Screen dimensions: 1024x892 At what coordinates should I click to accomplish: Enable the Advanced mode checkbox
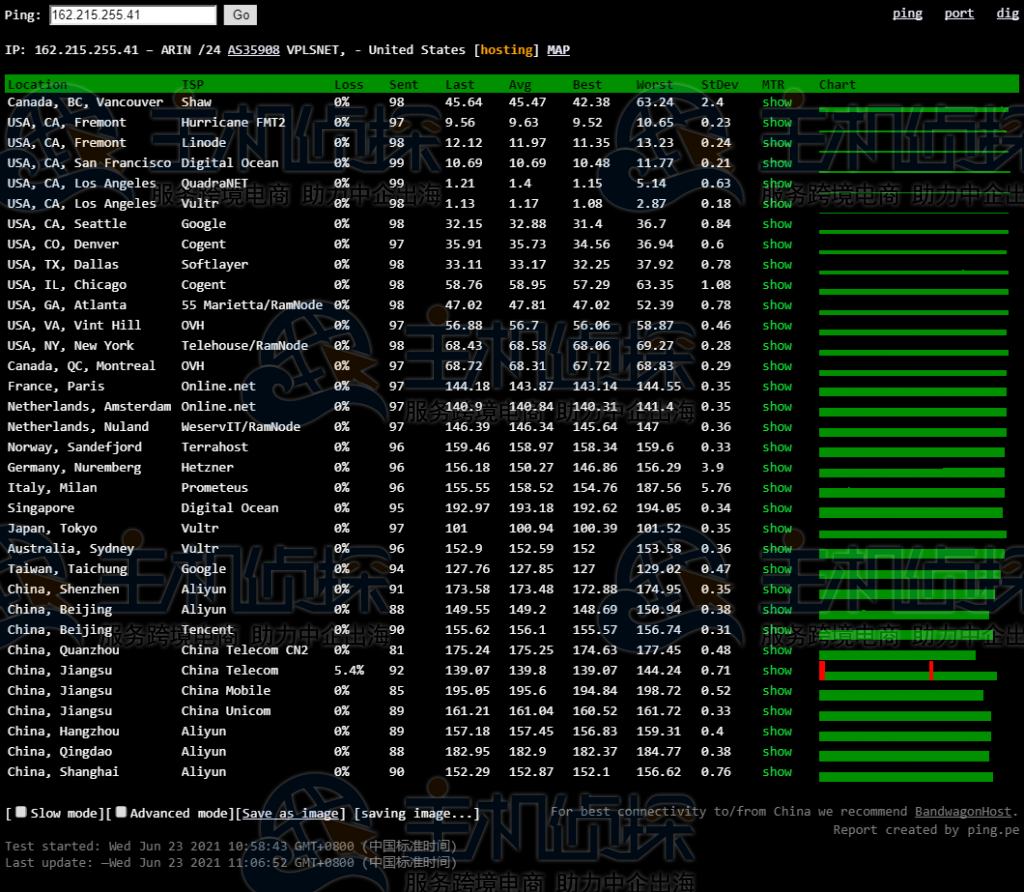[120, 813]
